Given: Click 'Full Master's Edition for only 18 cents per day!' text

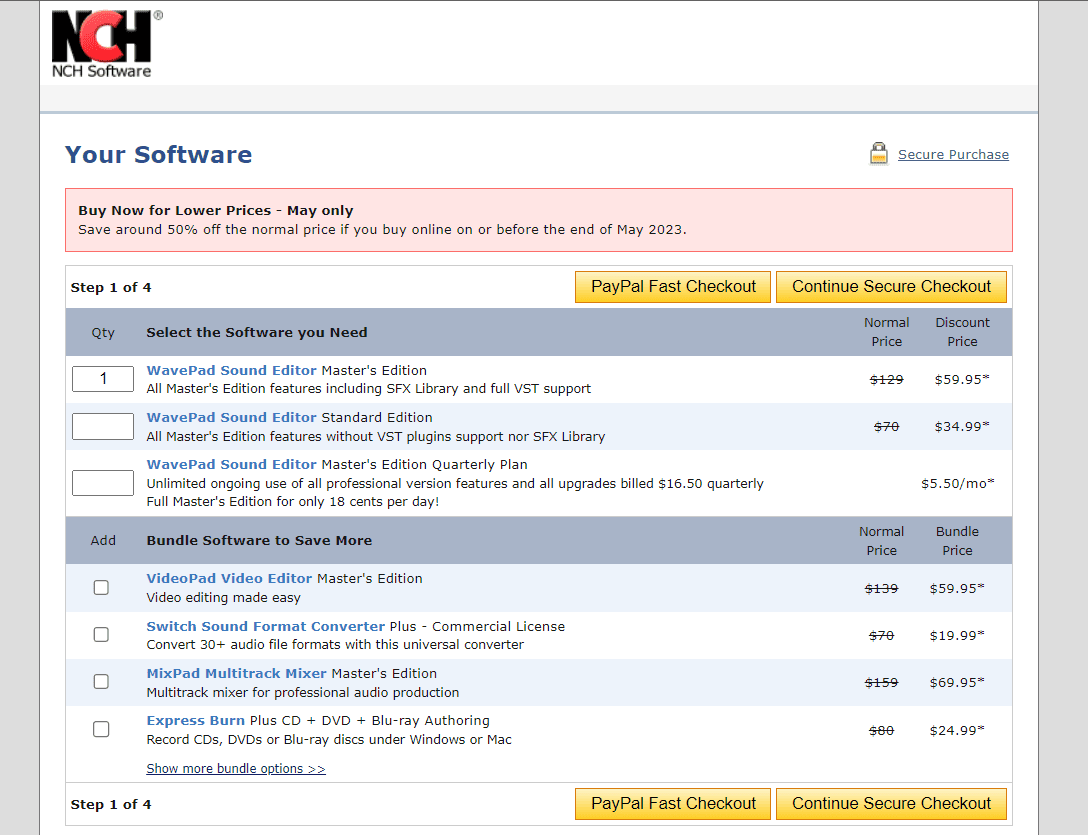Looking at the screenshot, I should [x=293, y=502].
